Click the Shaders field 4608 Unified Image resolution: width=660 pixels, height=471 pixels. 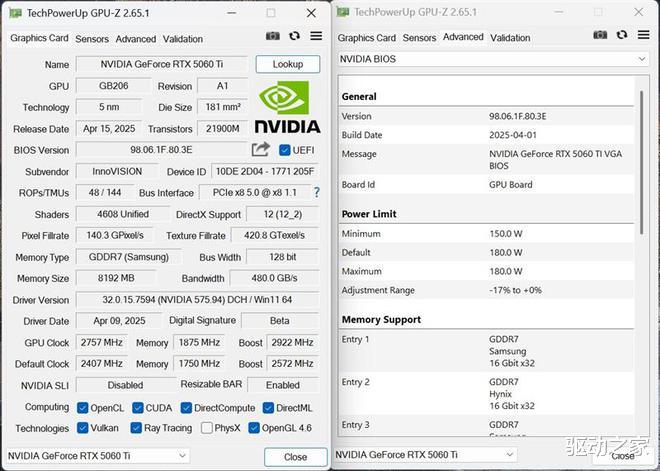122,214
